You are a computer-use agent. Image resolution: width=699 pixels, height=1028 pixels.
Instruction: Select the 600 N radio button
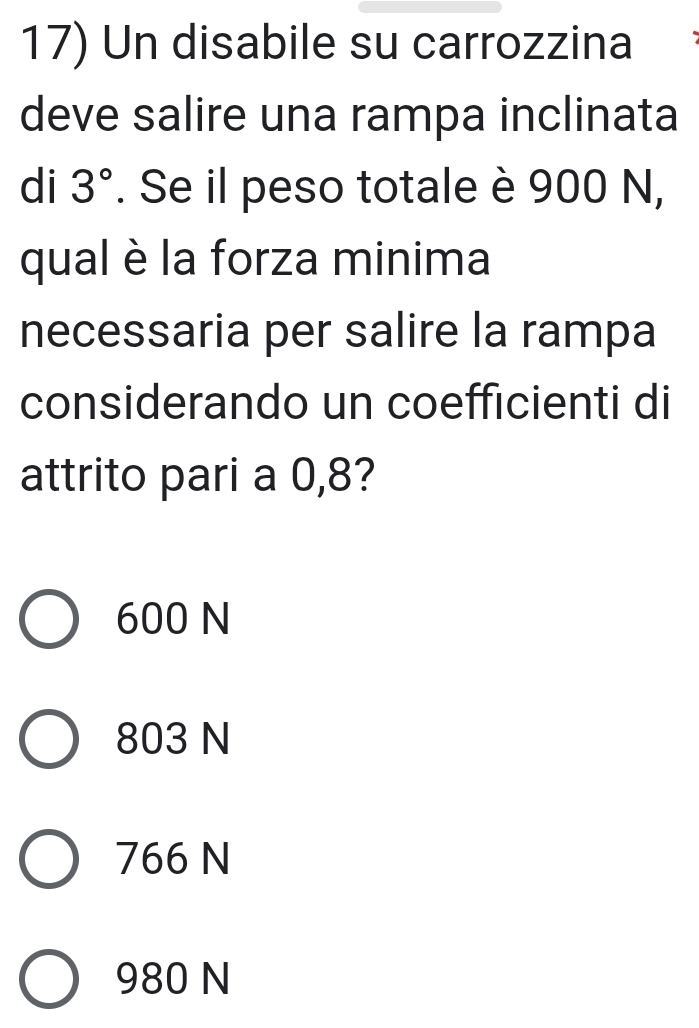pos(48,621)
